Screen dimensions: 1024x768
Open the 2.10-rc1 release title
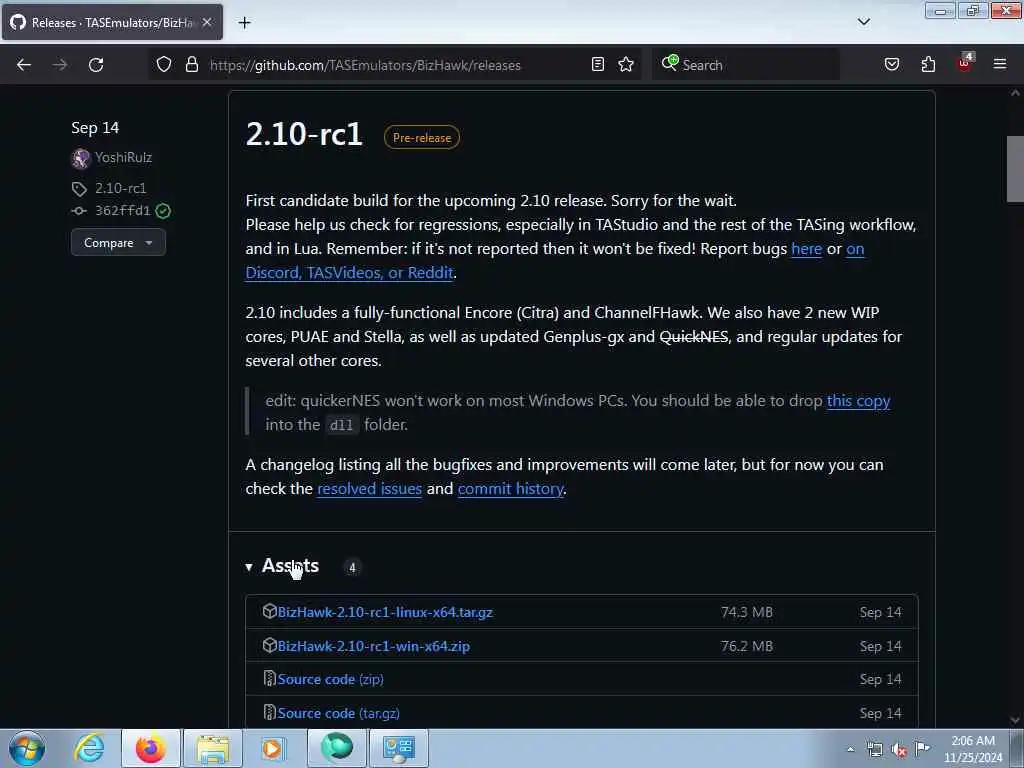coord(304,135)
